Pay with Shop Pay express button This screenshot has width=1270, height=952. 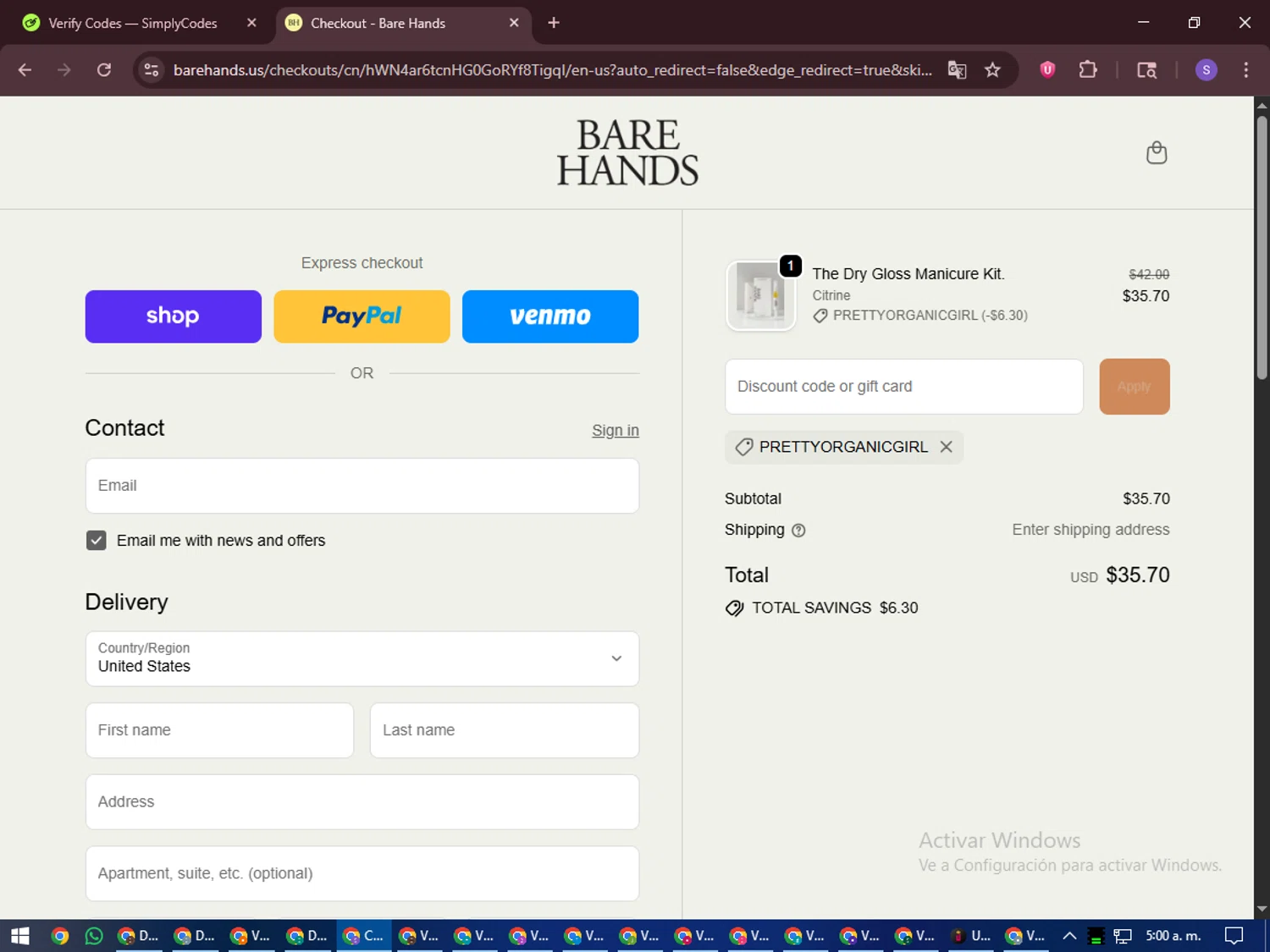click(174, 316)
